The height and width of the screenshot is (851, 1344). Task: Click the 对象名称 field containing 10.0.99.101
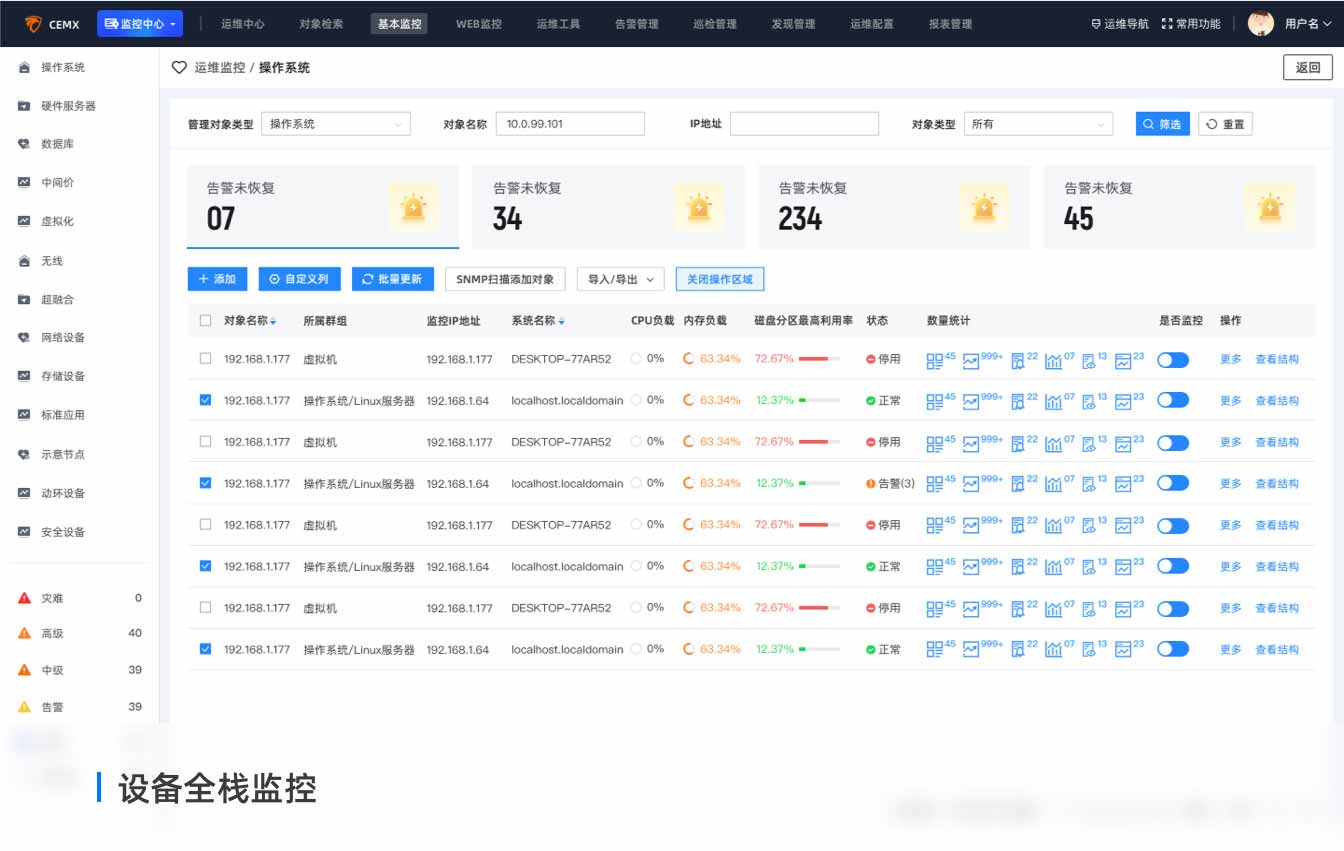click(x=570, y=124)
